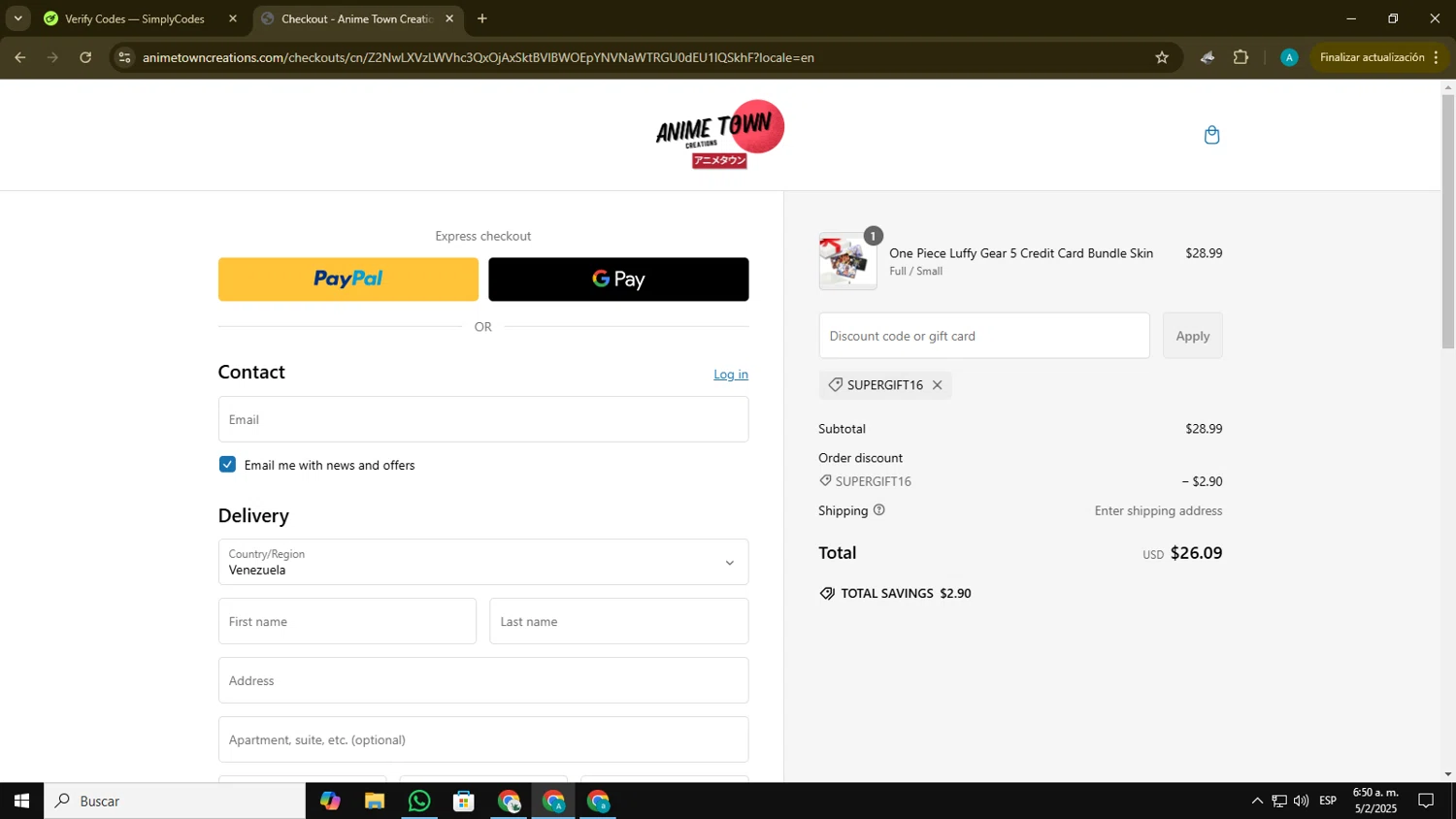Screen dimensions: 1456x819
Task: Click the Discount code or gift card field
Action: [984, 336]
